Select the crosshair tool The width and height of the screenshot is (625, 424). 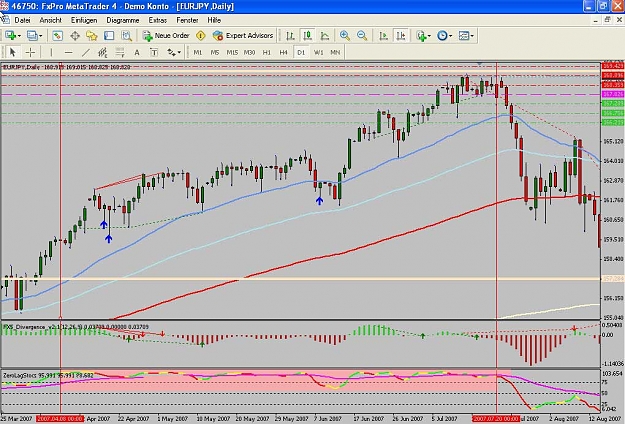(x=30, y=52)
